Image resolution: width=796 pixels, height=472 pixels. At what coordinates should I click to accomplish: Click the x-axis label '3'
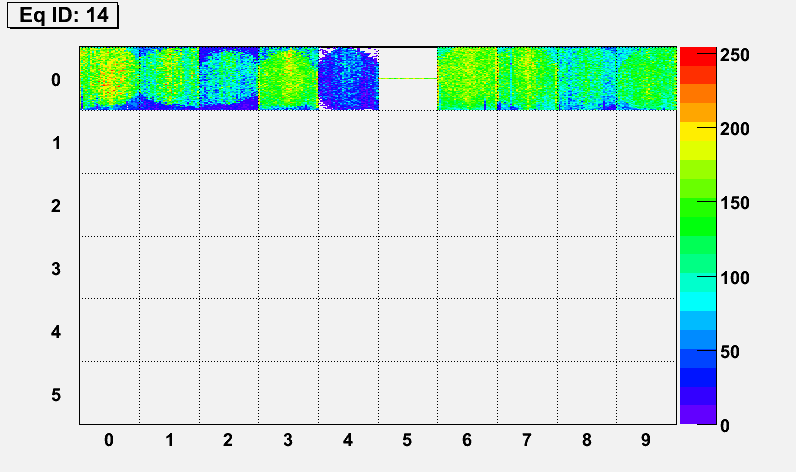click(288, 440)
